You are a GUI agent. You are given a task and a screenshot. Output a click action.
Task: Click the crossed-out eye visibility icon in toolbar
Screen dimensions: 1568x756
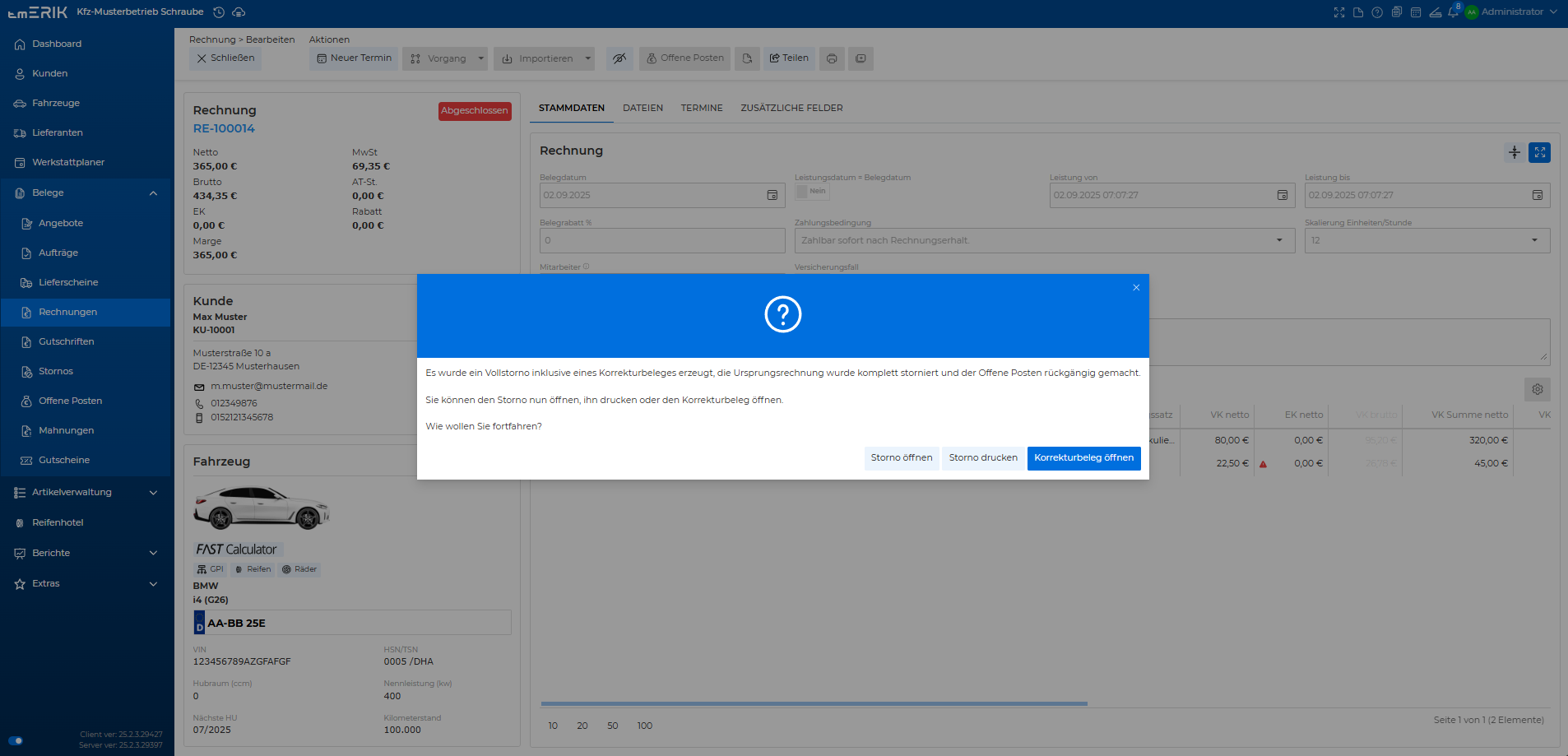tap(619, 58)
